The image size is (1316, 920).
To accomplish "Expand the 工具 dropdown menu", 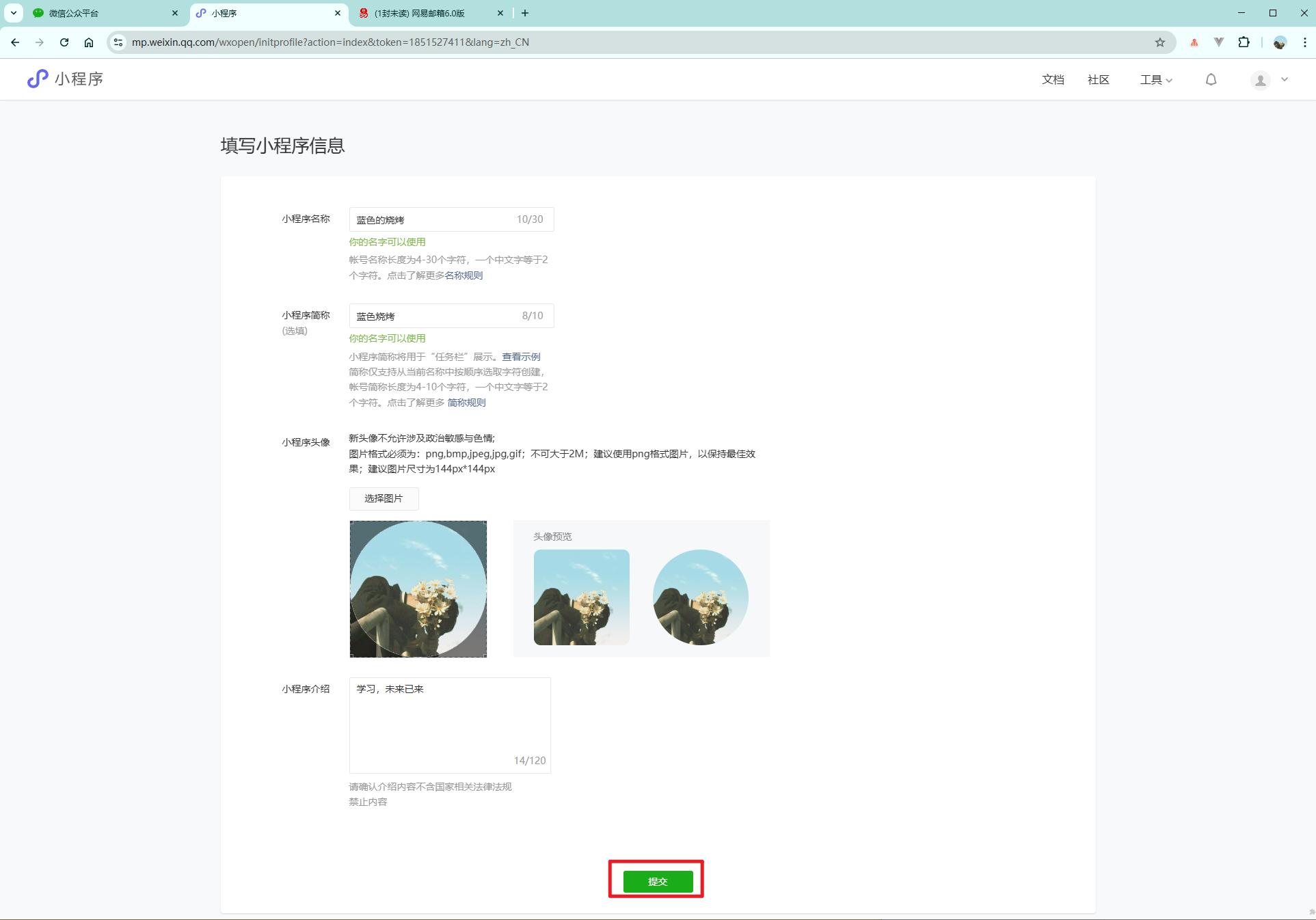I will pyautogui.click(x=1156, y=80).
